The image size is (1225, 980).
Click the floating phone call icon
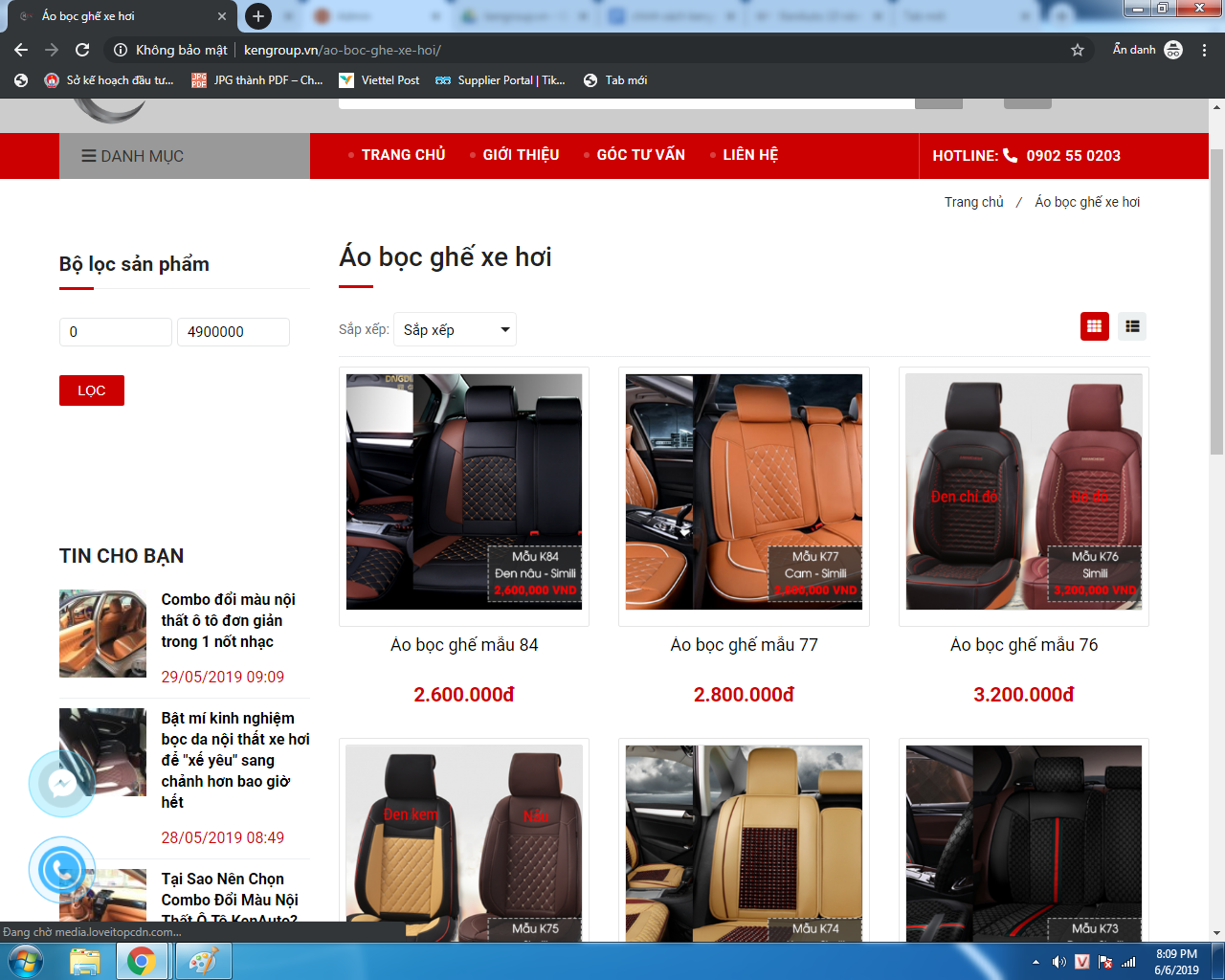pyautogui.click(x=62, y=869)
